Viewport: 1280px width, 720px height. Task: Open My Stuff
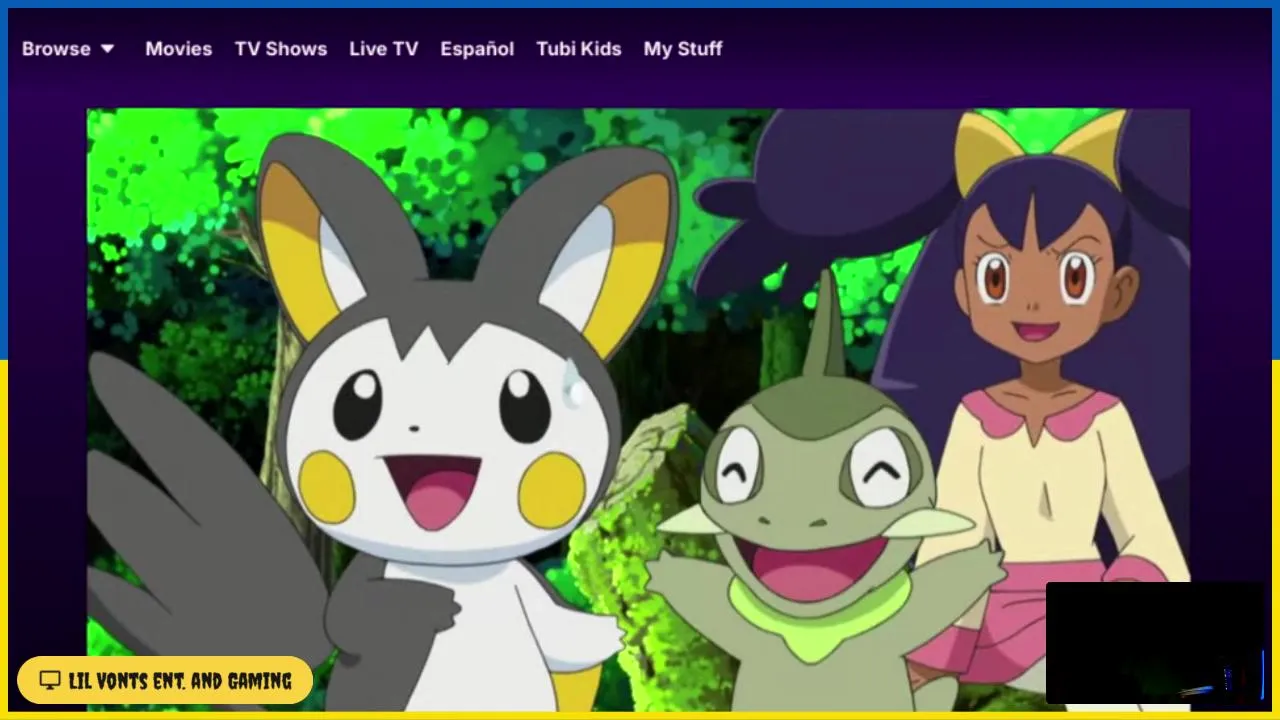click(x=683, y=48)
